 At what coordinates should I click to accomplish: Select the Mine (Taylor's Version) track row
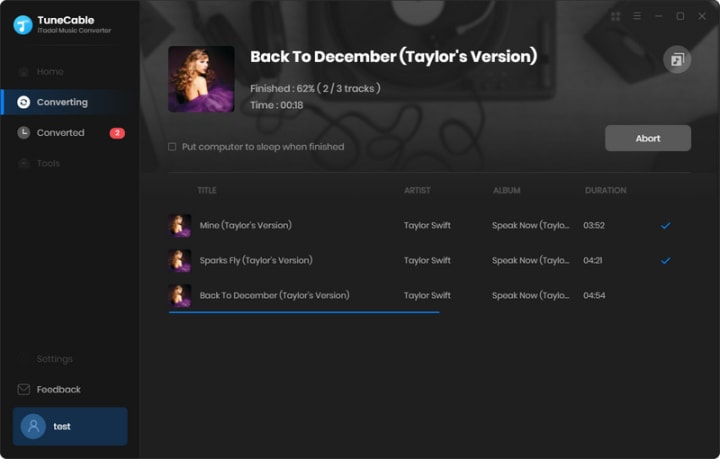(429, 225)
